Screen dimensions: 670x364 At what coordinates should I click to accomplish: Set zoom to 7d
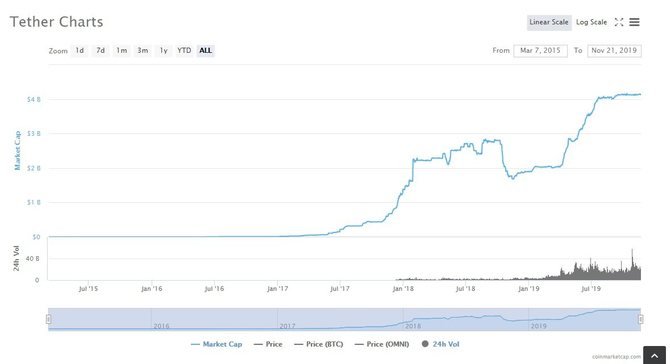coord(100,50)
